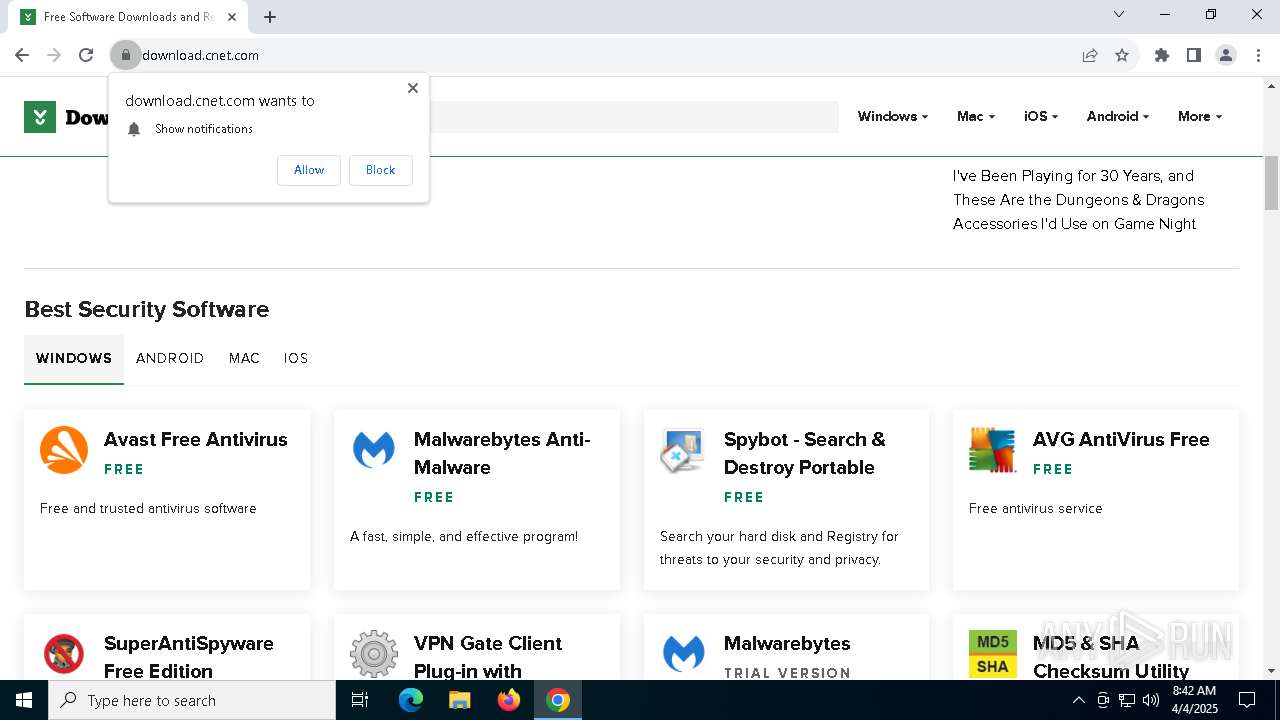This screenshot has width=1280, height=720.
Task: Expand the More dropdown menu
Action: click(x=1200, y=117)
